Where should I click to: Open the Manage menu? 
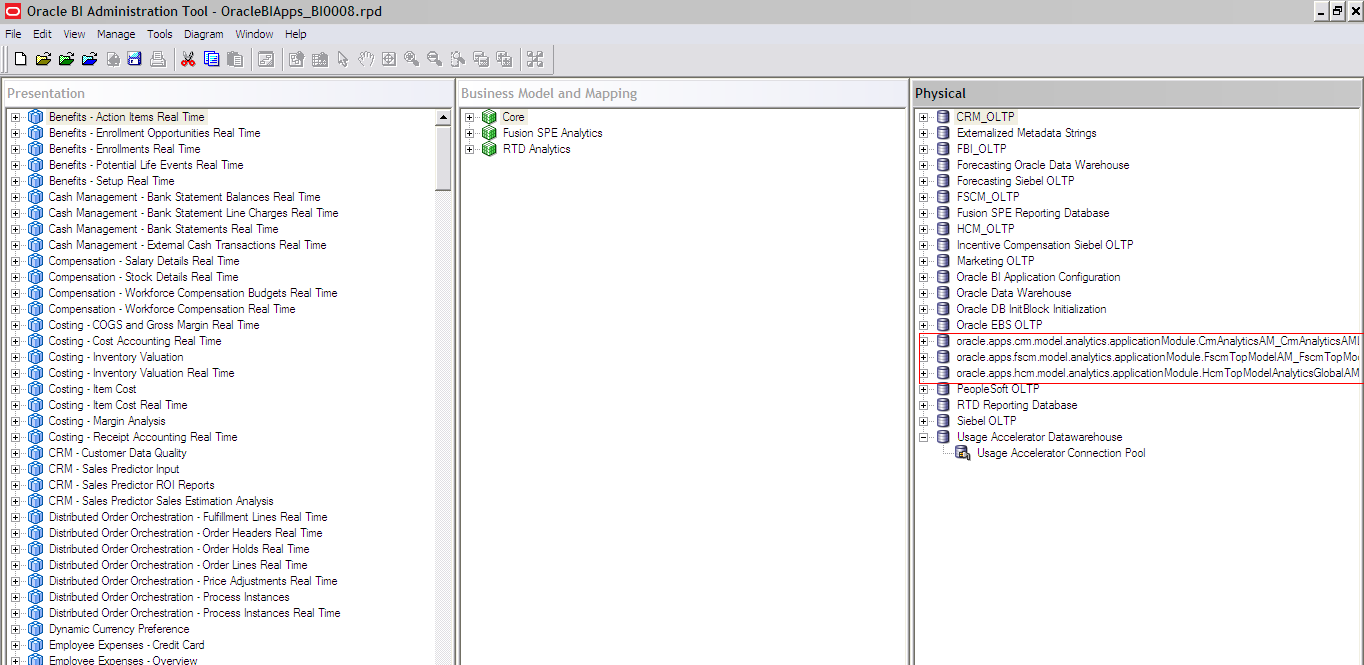click(x=116, y=33)
